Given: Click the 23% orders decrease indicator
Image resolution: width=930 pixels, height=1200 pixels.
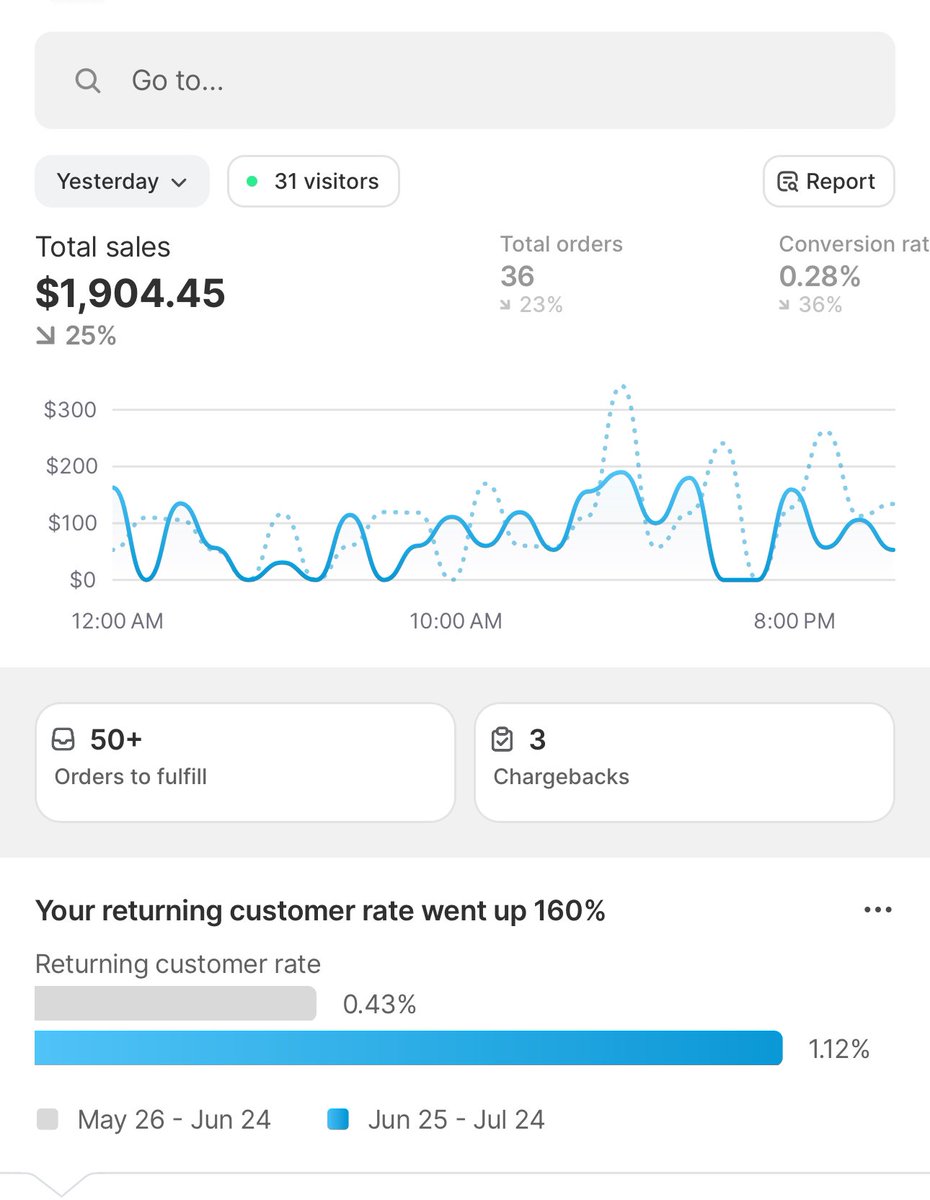Looking at the screenshot, I should click(531, 305).
